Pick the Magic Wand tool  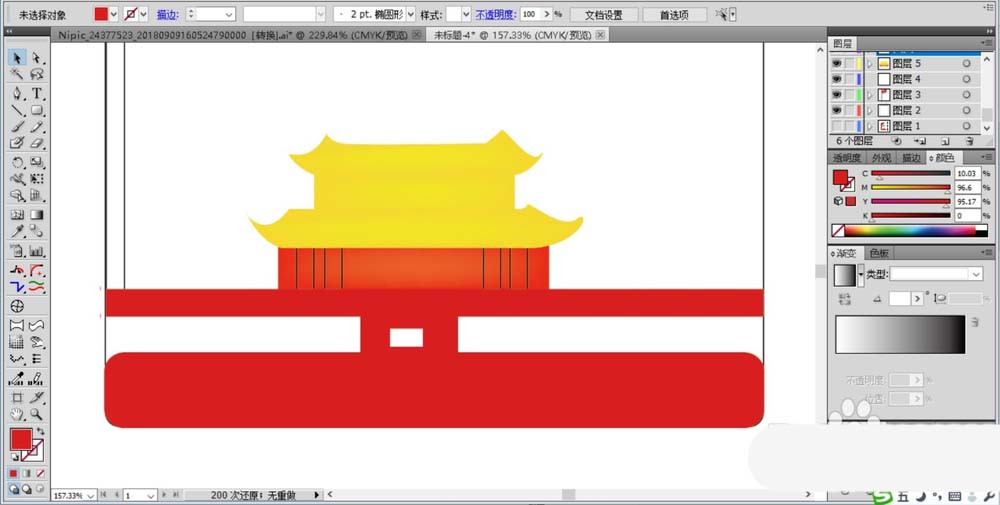click(x=17, y=75)
